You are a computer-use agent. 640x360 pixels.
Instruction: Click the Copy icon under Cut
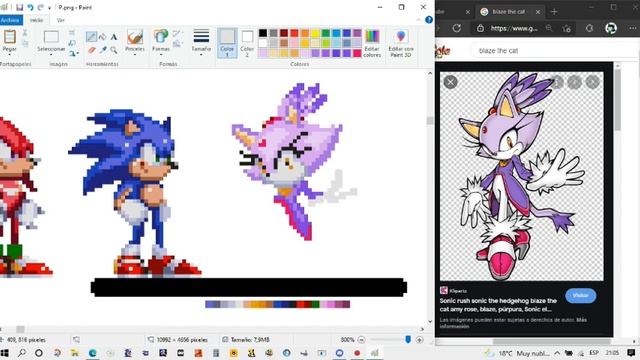(25, 43)
